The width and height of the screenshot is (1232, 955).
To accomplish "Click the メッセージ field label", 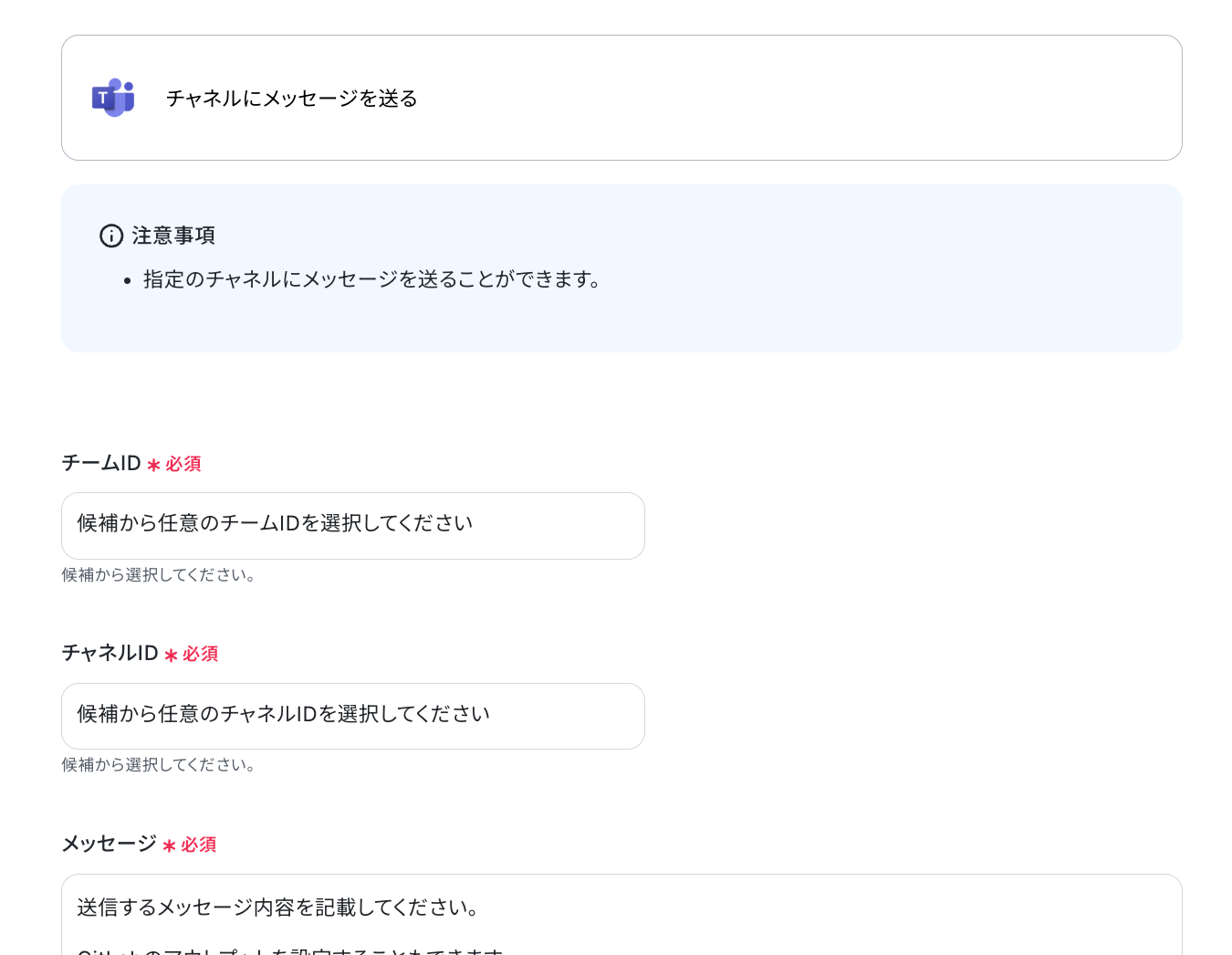I will click(x=109, y=844).
